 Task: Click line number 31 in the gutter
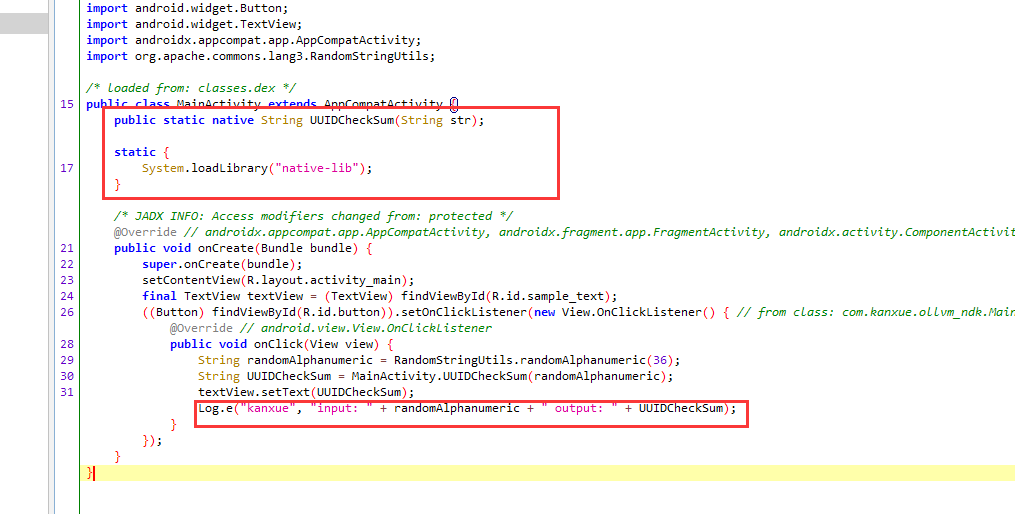pyautogui.click(x=67, y=392)
